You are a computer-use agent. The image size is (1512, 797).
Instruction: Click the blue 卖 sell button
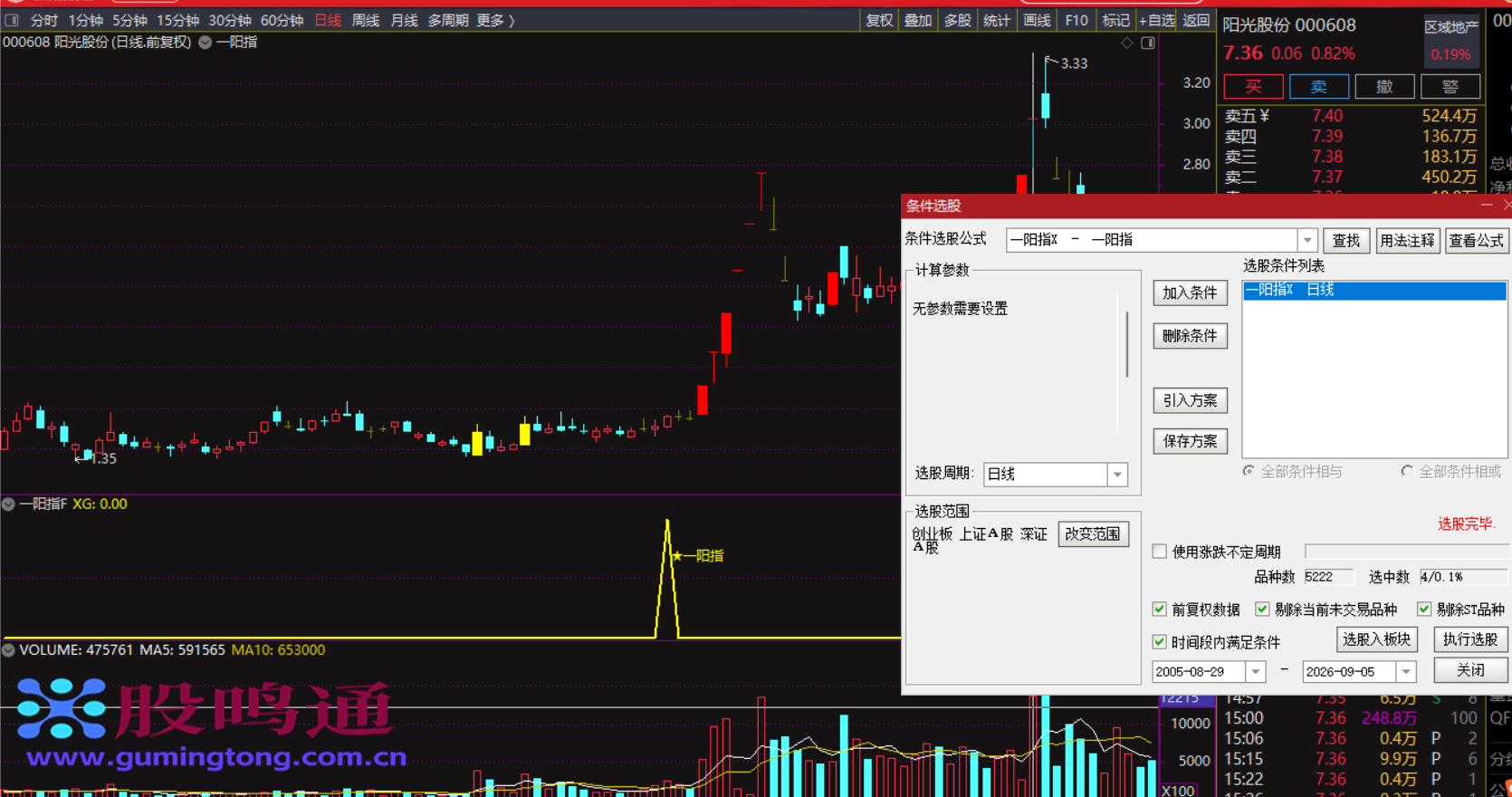1319,87
